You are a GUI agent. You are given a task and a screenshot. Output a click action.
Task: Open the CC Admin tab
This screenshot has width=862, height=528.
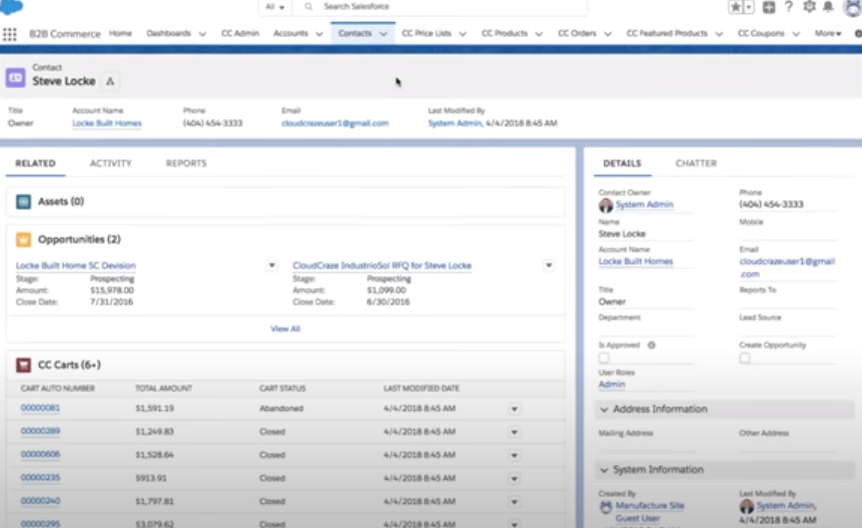[240, 34]
